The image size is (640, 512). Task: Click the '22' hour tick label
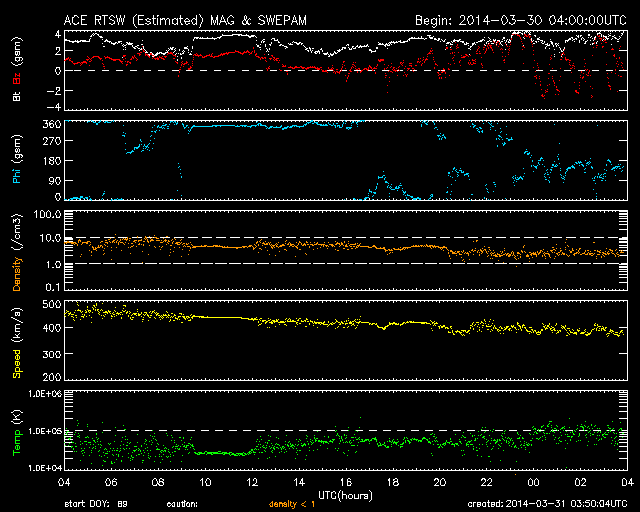[487, 482]
